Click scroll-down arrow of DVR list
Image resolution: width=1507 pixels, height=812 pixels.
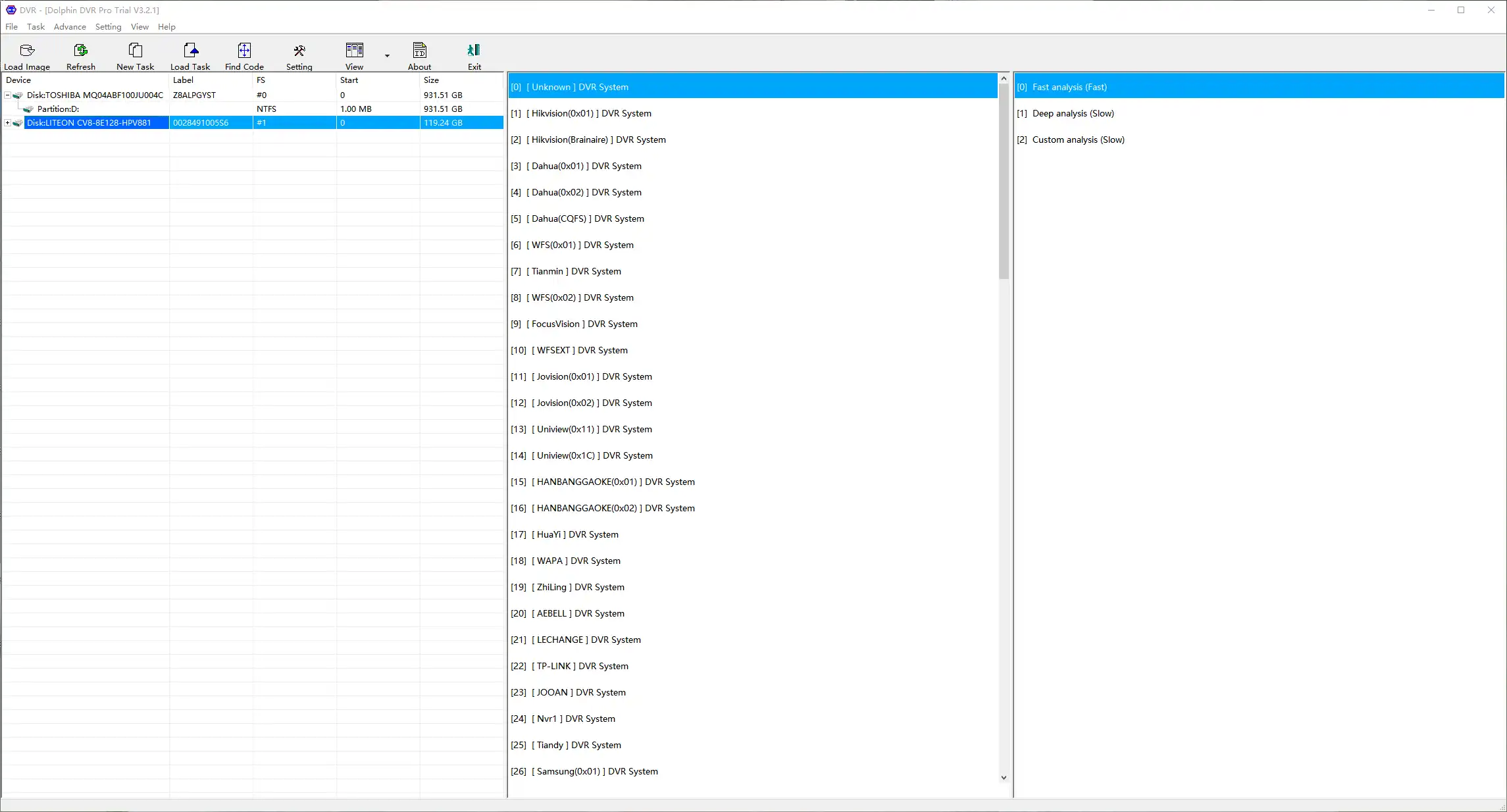[x=1004, y=778]
